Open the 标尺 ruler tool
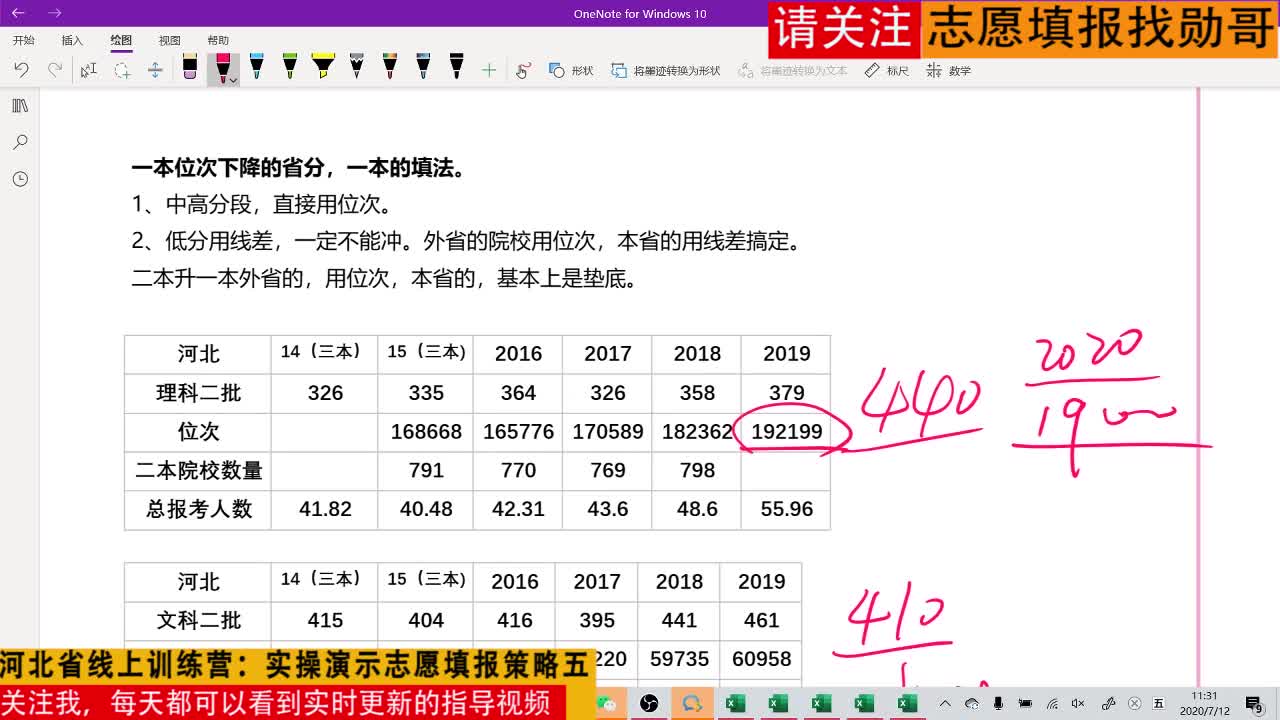Image resolution: width=1280 pixels, height=720 pixels. [x=886, y=70]
